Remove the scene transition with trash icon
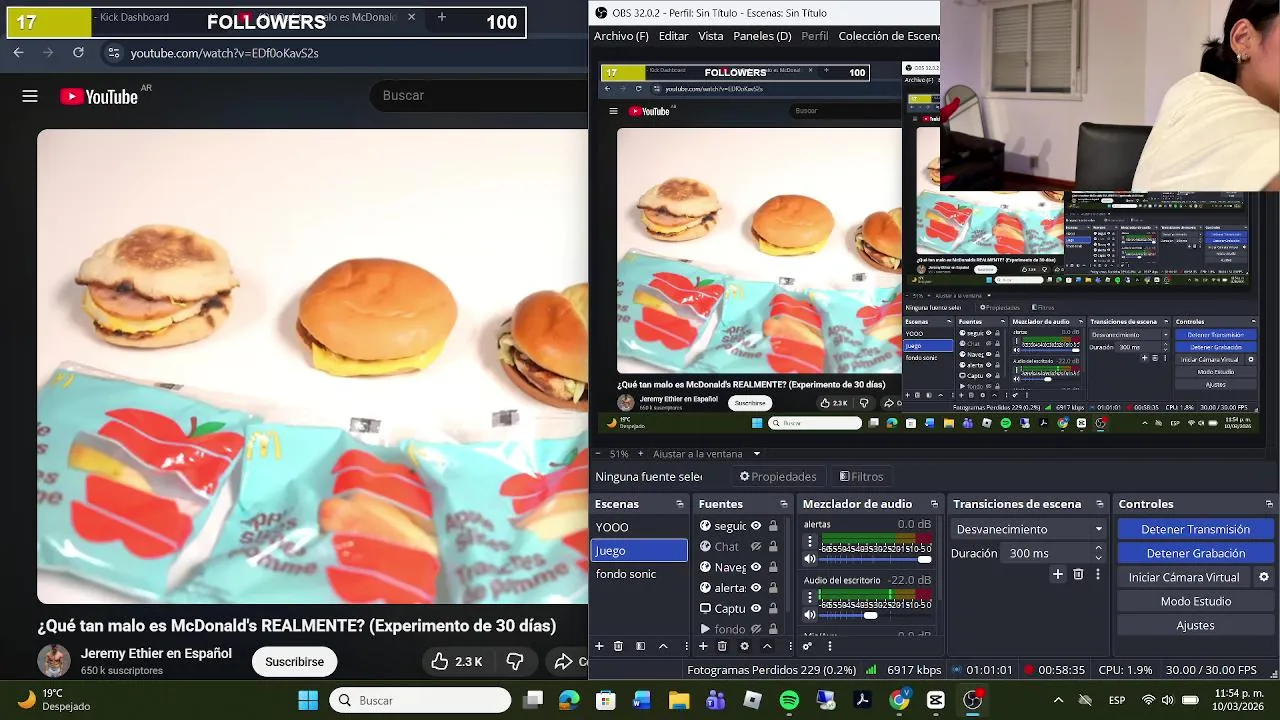 tap(1078, 575)
